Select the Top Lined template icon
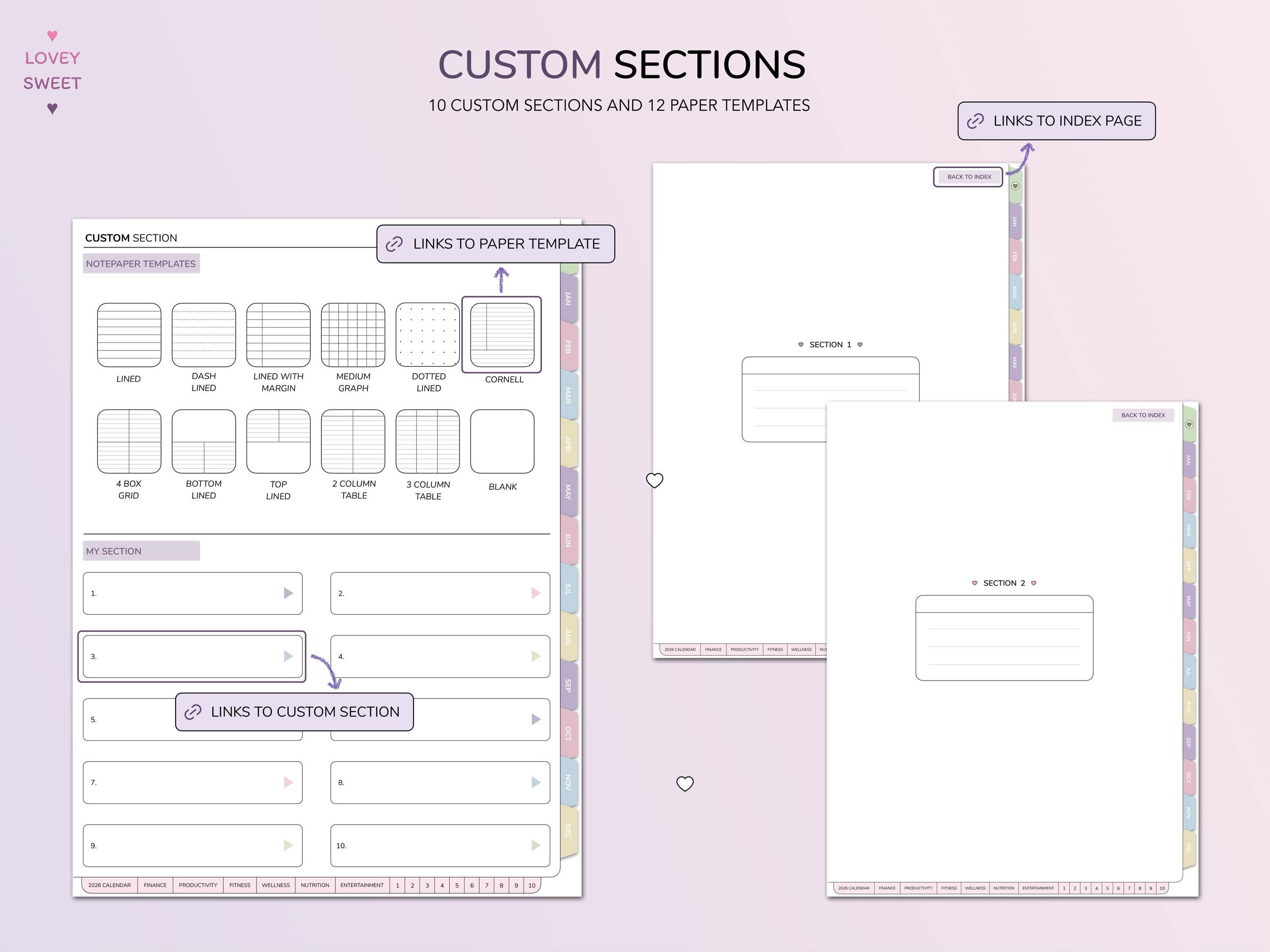Screen dimensions: 1270x952 coord(279,441)
